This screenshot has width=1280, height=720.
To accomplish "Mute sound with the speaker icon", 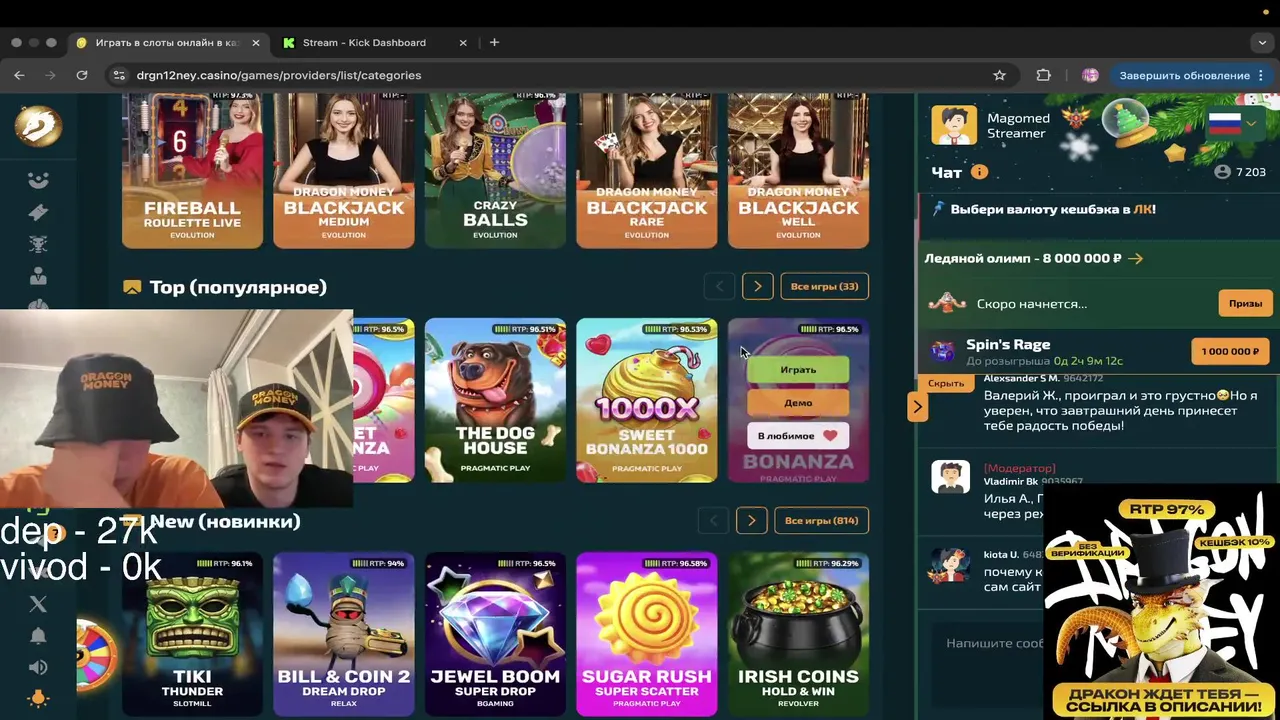I will [x=38, y=667].
